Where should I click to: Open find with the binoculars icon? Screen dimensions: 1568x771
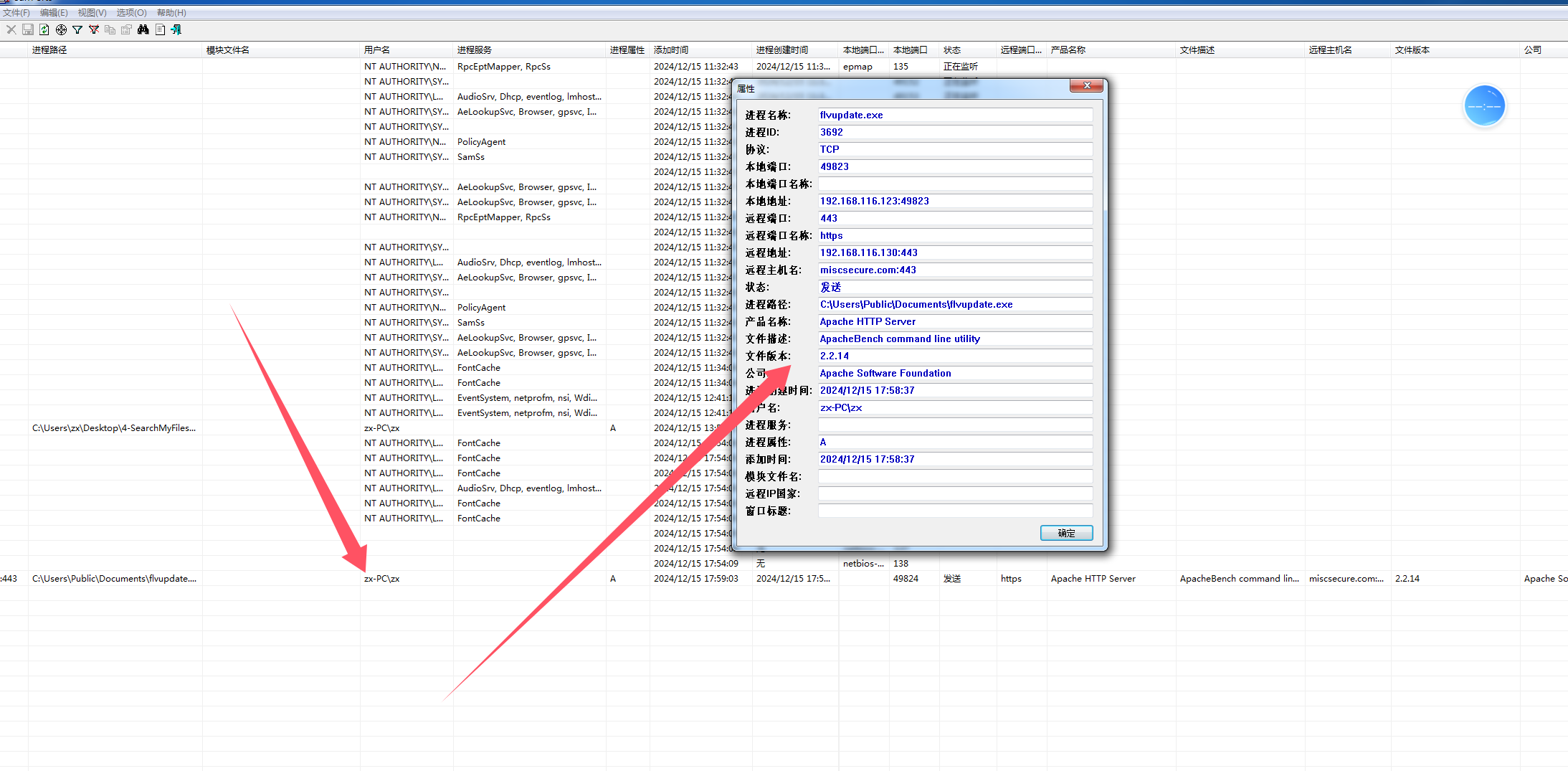(143, 29)
